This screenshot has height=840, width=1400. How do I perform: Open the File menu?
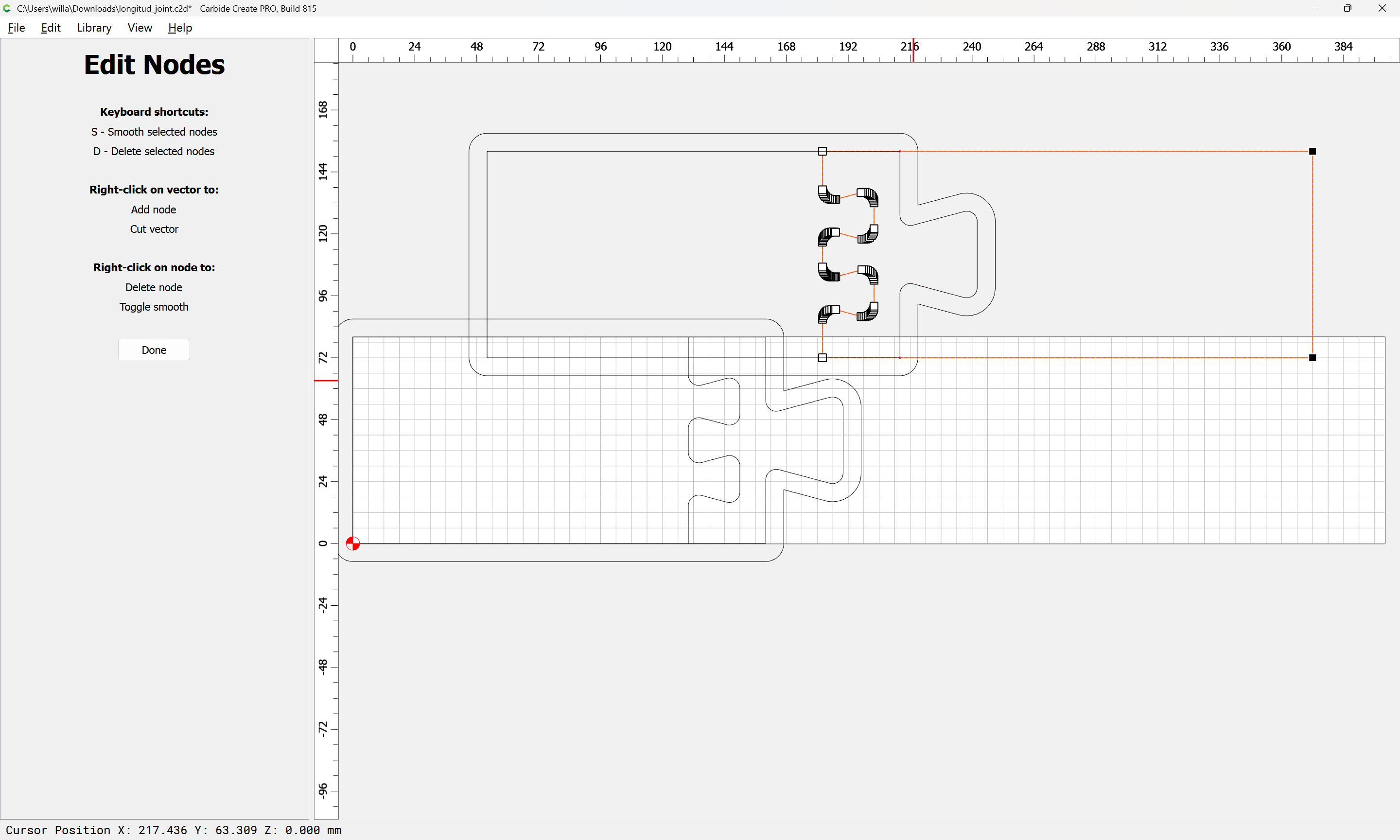tap(17, 28)
